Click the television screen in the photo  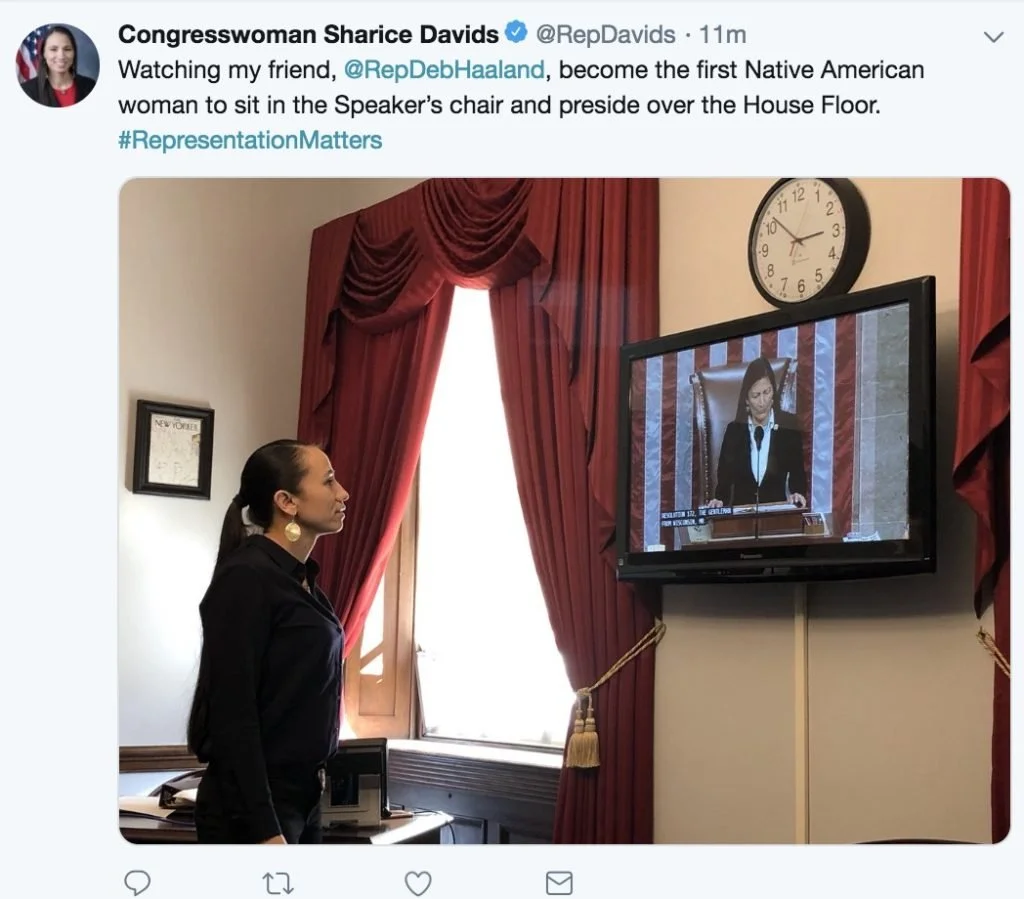point(777,431)
